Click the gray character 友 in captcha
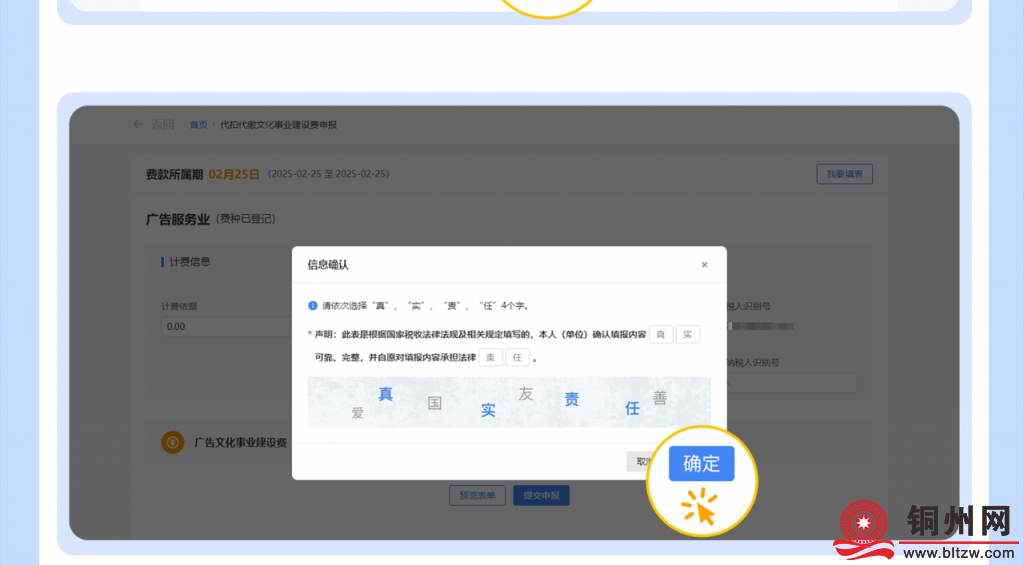1024x565 pixels. click(x=526, y=394)
